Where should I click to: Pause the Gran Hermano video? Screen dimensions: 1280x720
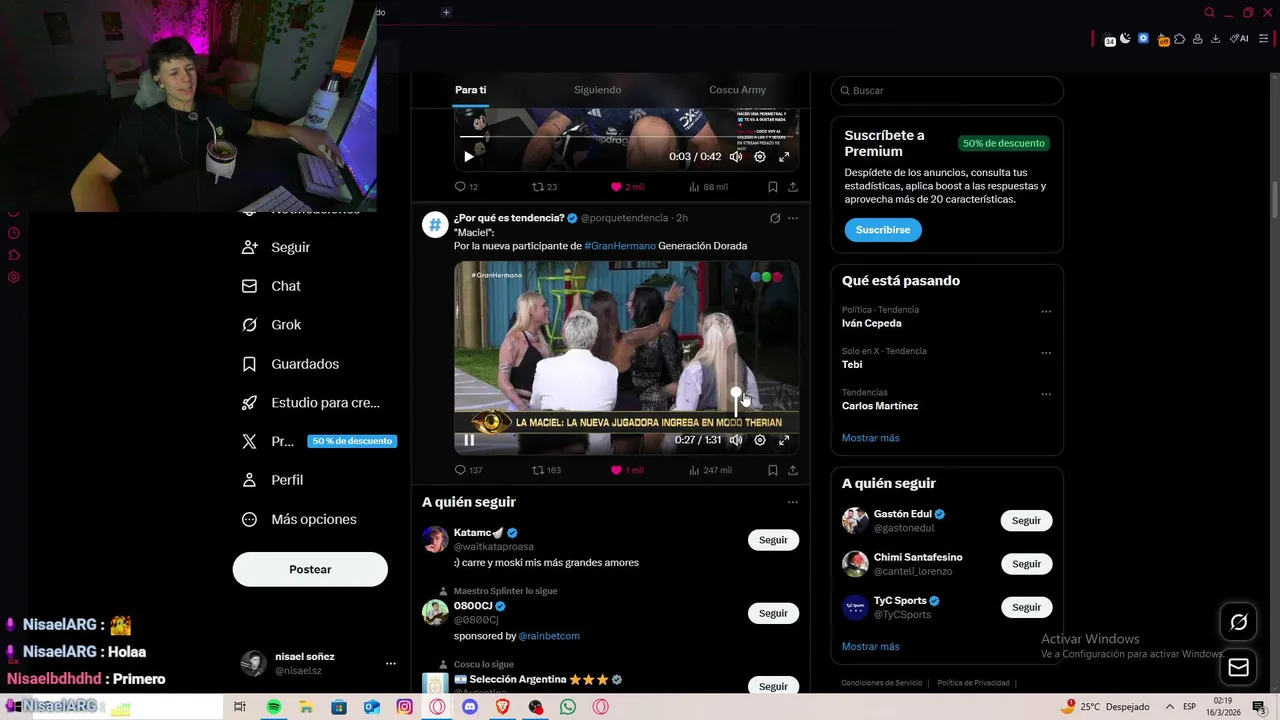(469, 440)
